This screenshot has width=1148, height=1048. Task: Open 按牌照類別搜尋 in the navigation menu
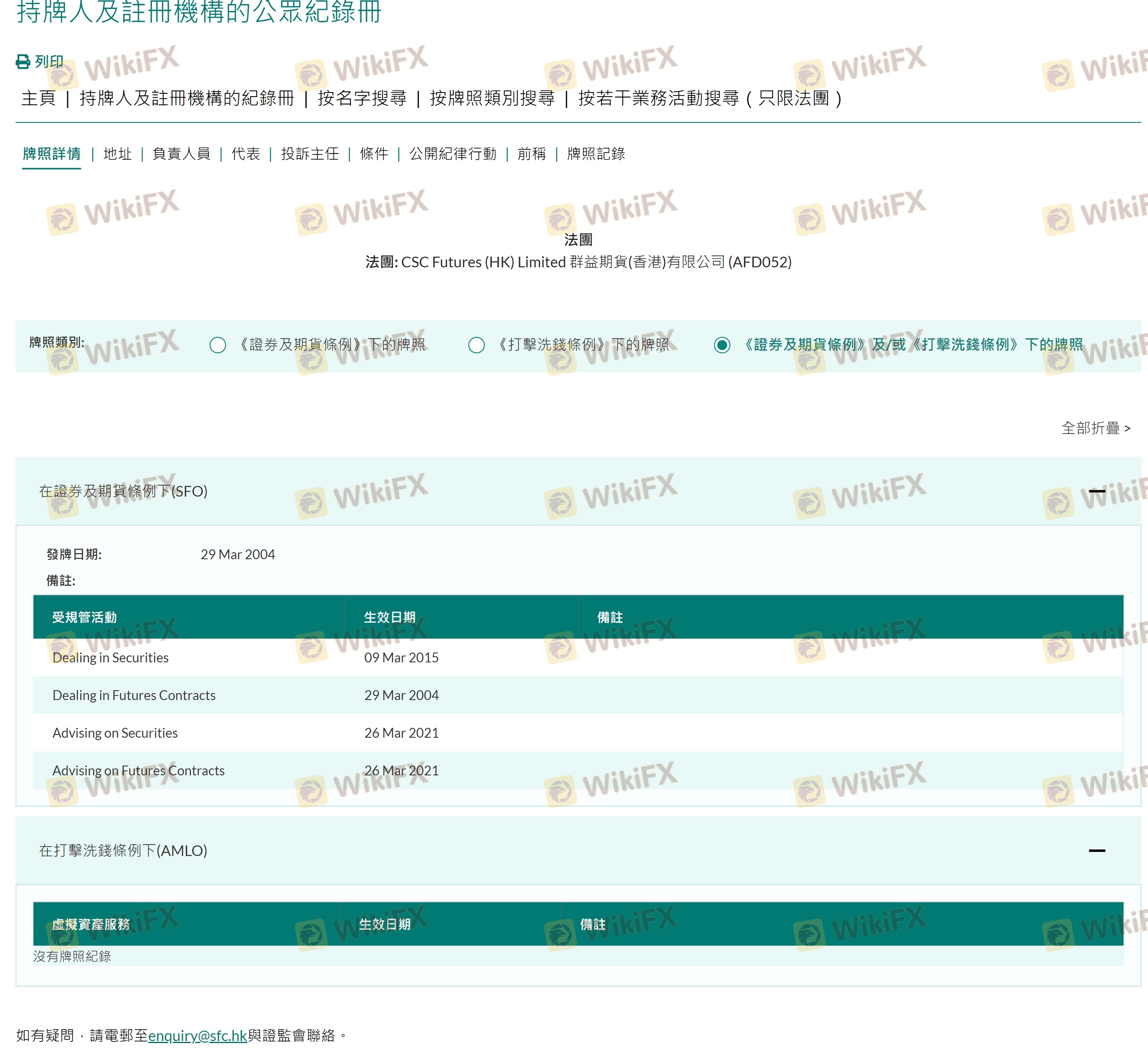(x=492, y=98)
